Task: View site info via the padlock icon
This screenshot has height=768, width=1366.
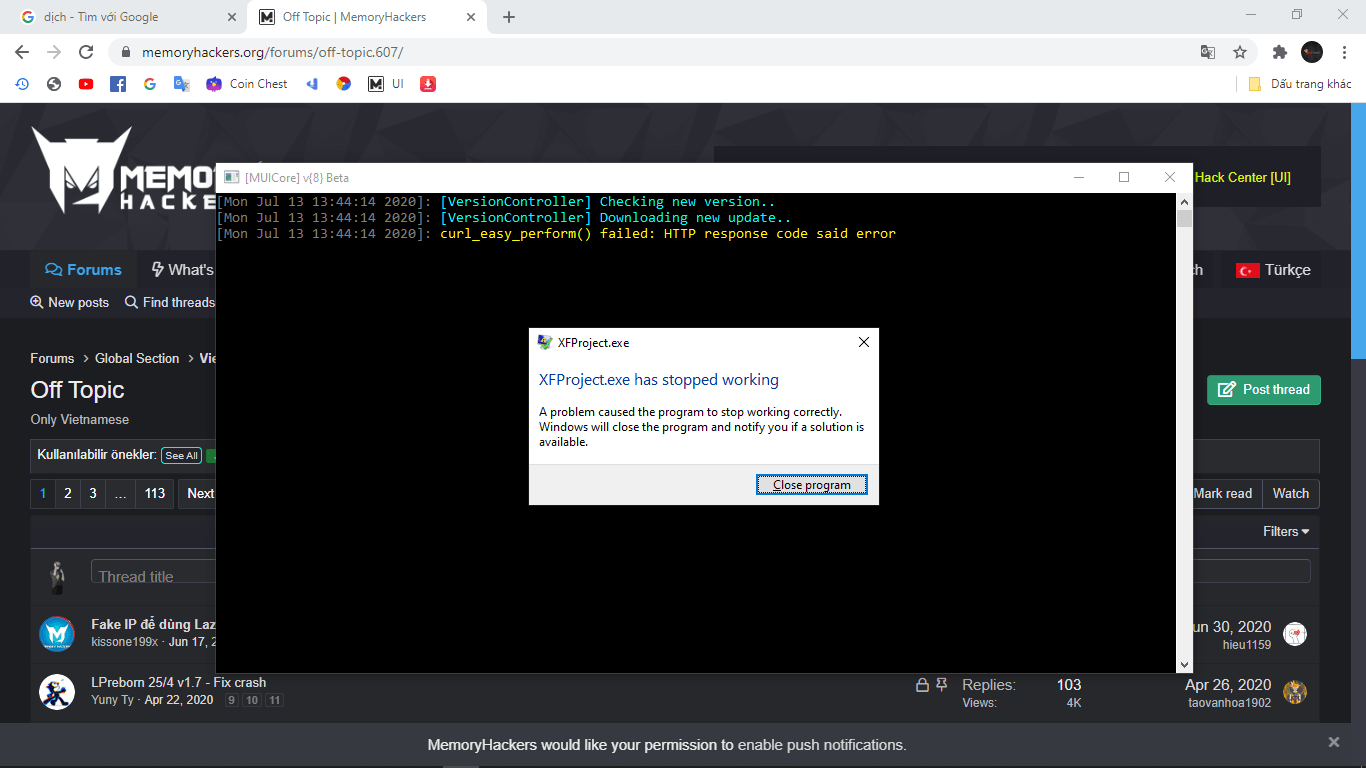Action: tap(126, 52)
